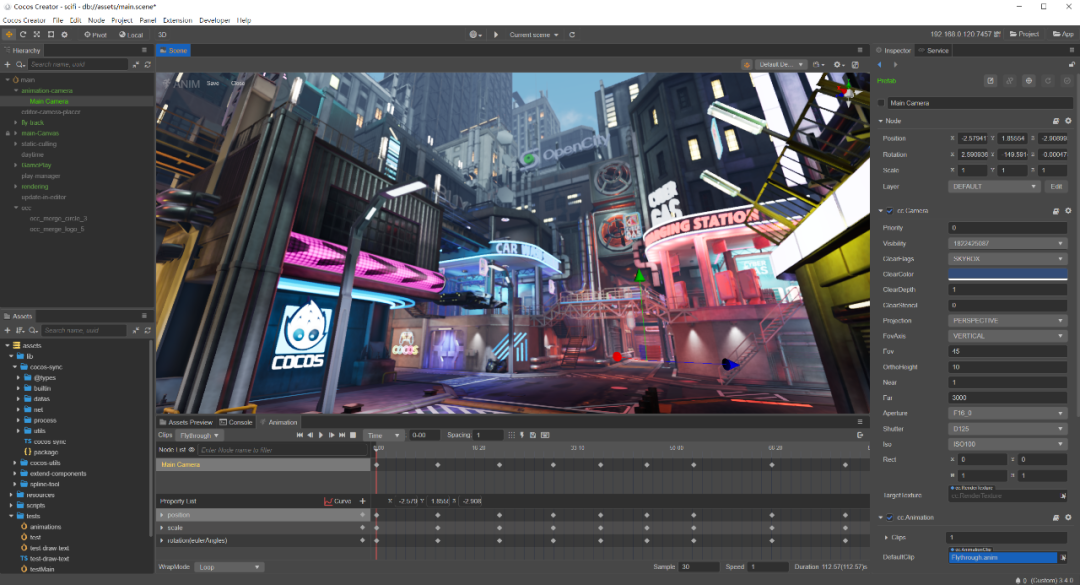This screenshot has height=585, width=1080.
Task: Expand the Clips property in cc.Animation
Action: click(x=886, y=537)
